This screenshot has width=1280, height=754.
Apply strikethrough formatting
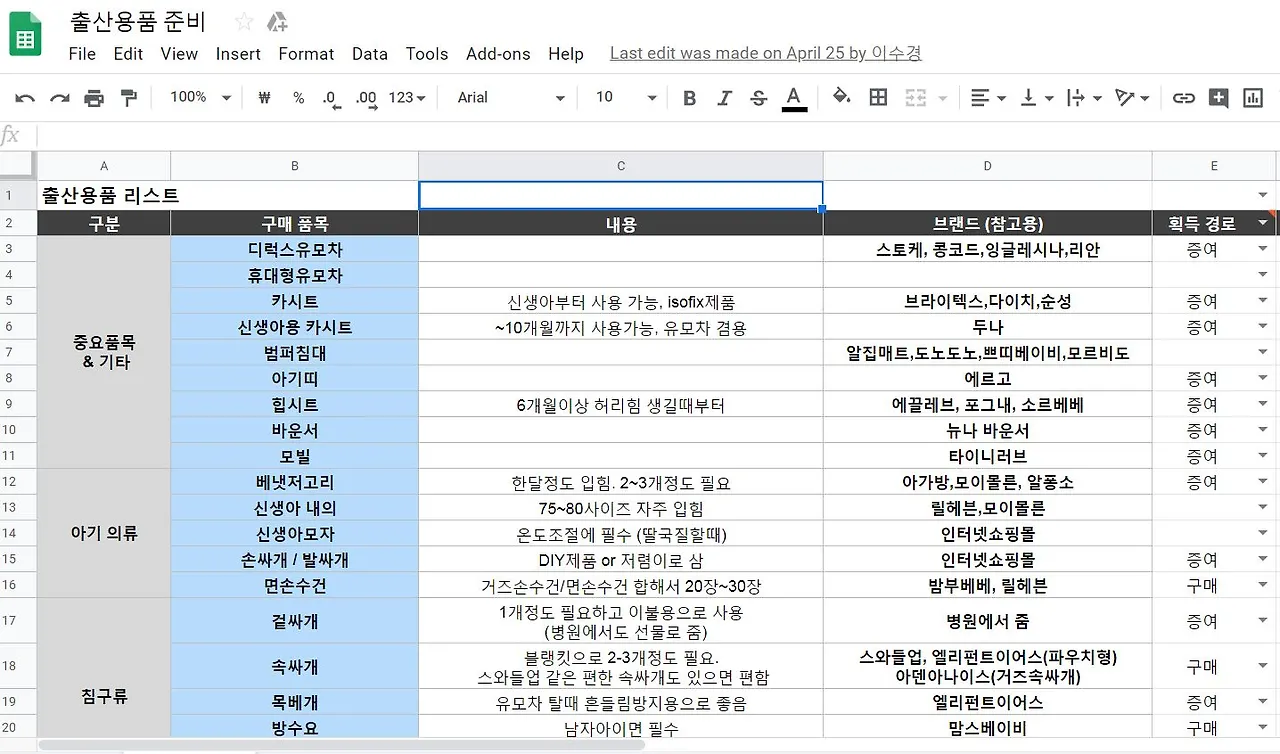(x=758, y=97)
